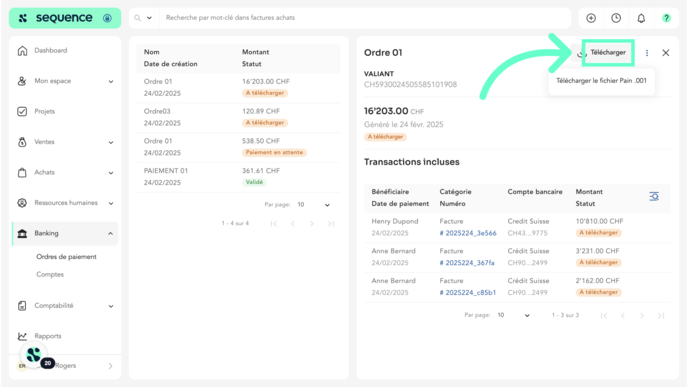688x387 pixels.
Task: Click the Ventes money bag icon
Action: pyautogui.click(x=22, y=142)
